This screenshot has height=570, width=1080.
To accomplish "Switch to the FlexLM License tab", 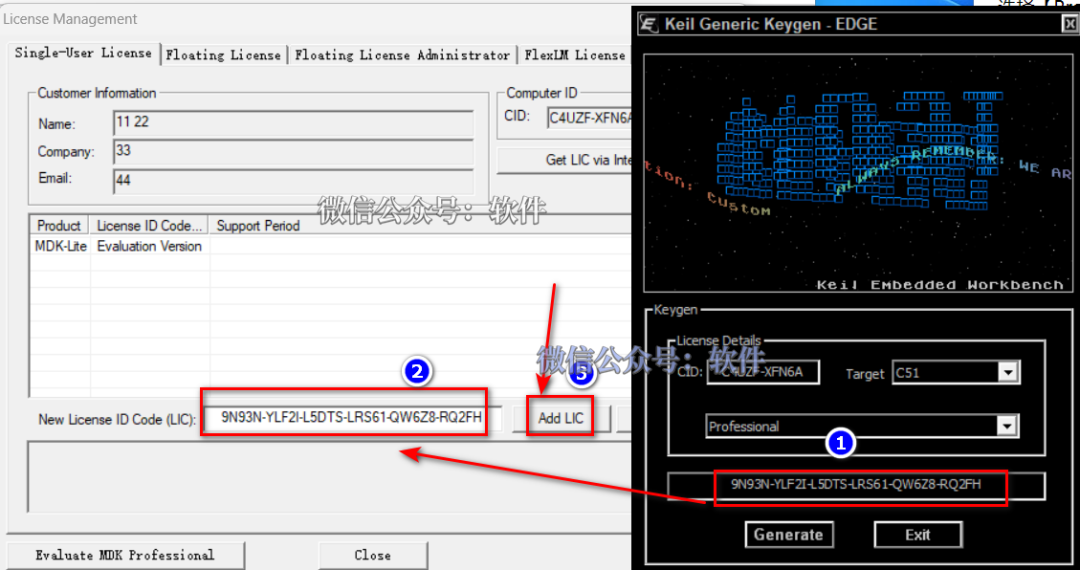I will pyautogui.click(x=574, y=55).
